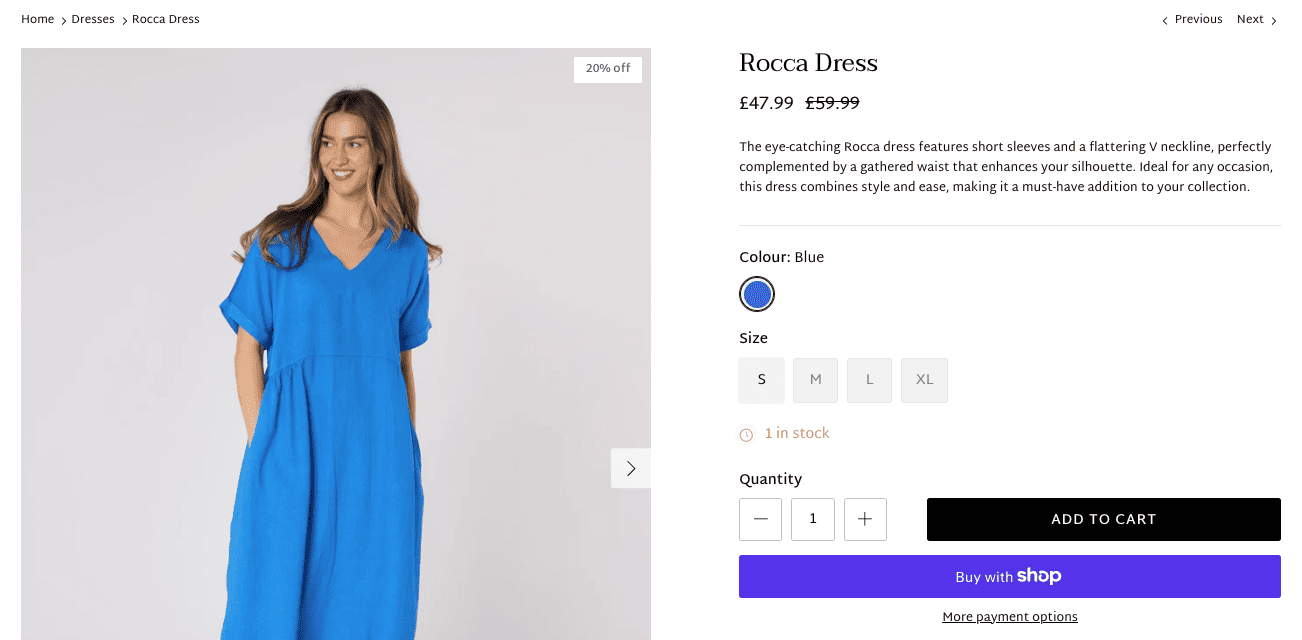This screenshot has height=640, width=1302.
Task: Decrease quantity with the minus button
Action: 760,519
